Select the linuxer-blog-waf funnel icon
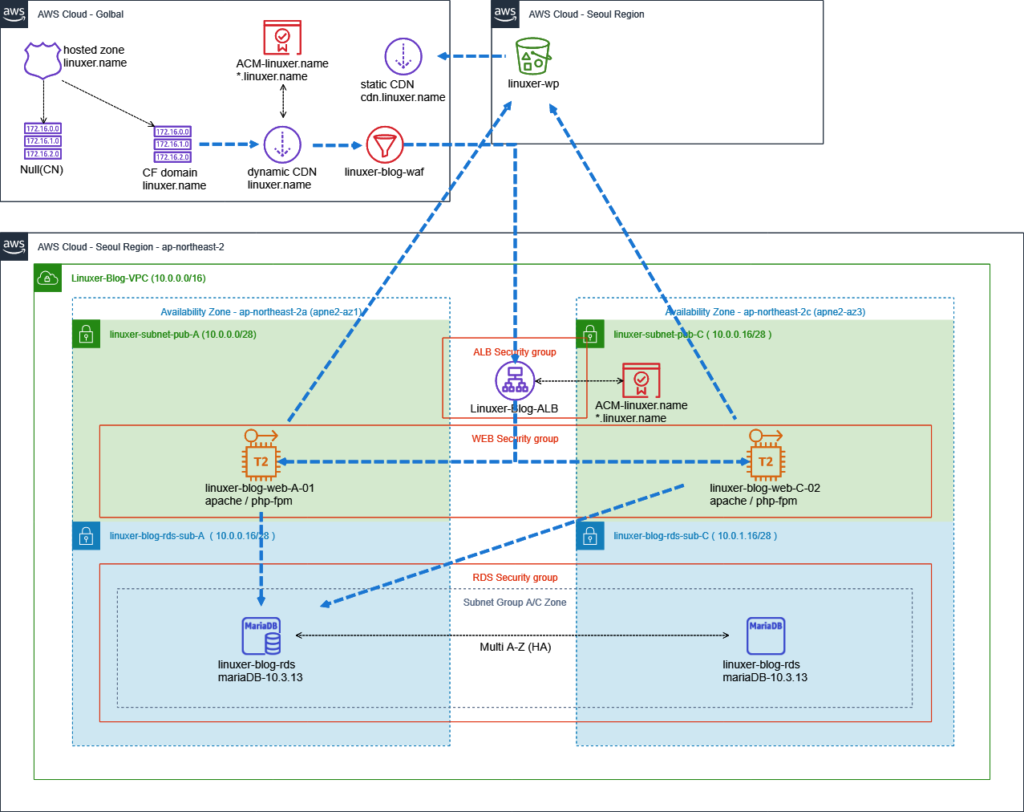 tap(385, 145)
